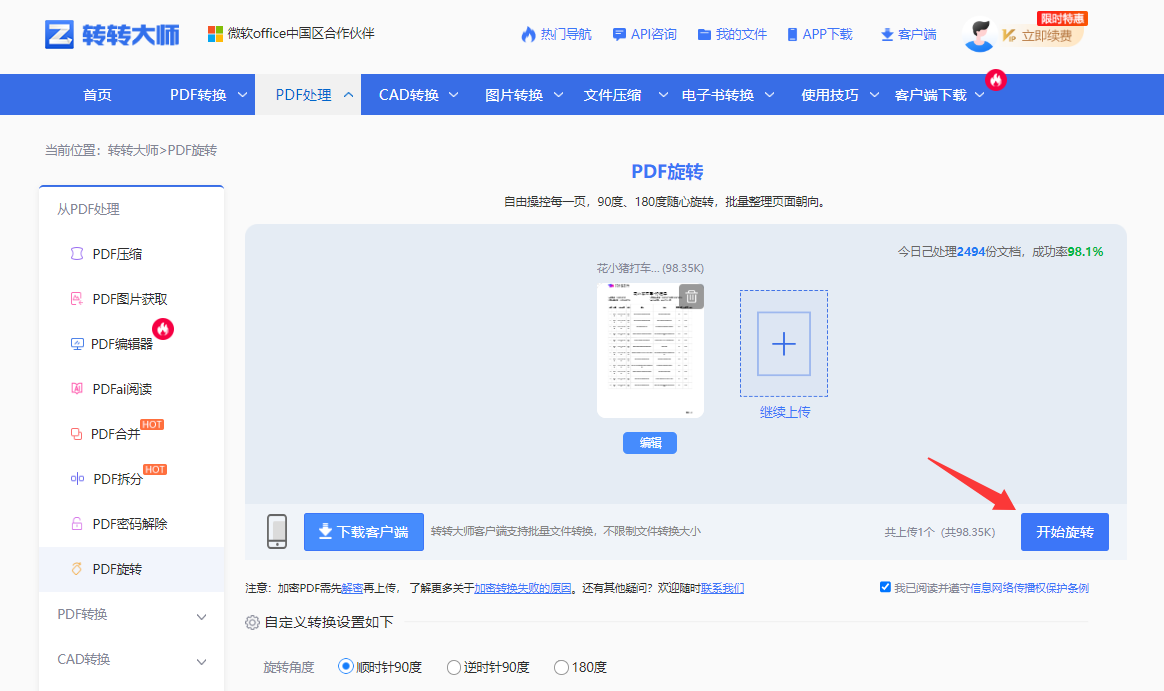This screenshot has width=1164, height=691.
Task: Click the flame badge on 客户端下载
Action: 995,79
